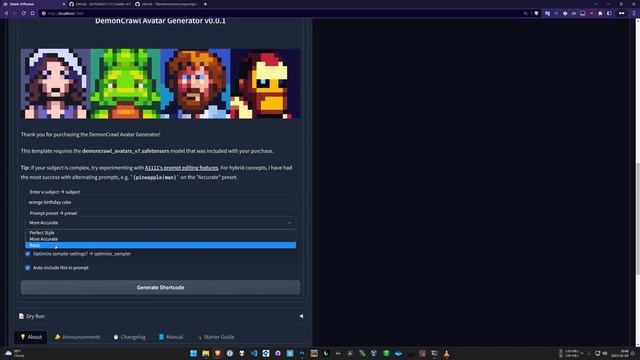
Task: Select the Basic preset option
Action: coord(160,245)
